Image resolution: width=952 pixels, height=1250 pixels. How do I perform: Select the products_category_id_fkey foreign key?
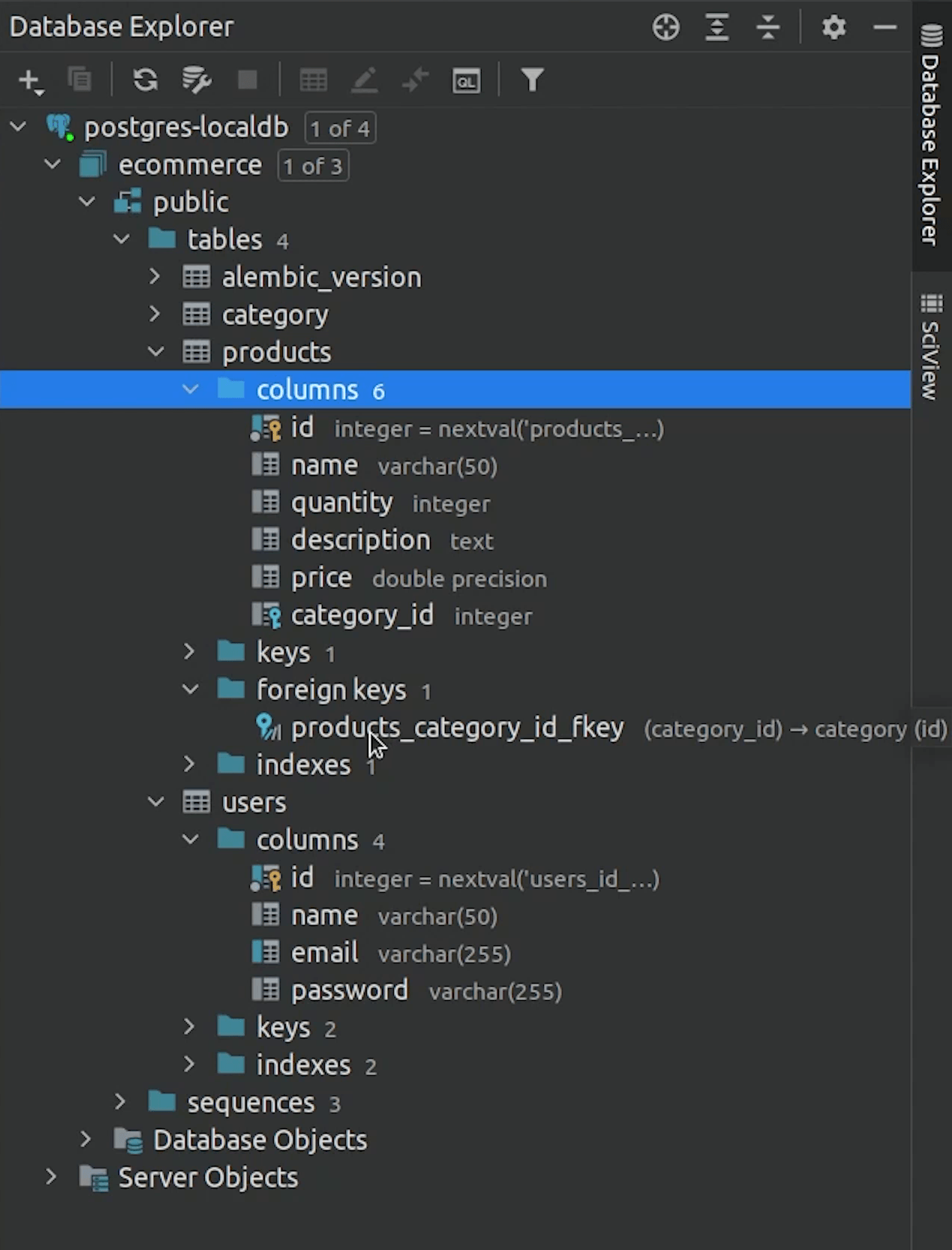(x=457, y=728)
